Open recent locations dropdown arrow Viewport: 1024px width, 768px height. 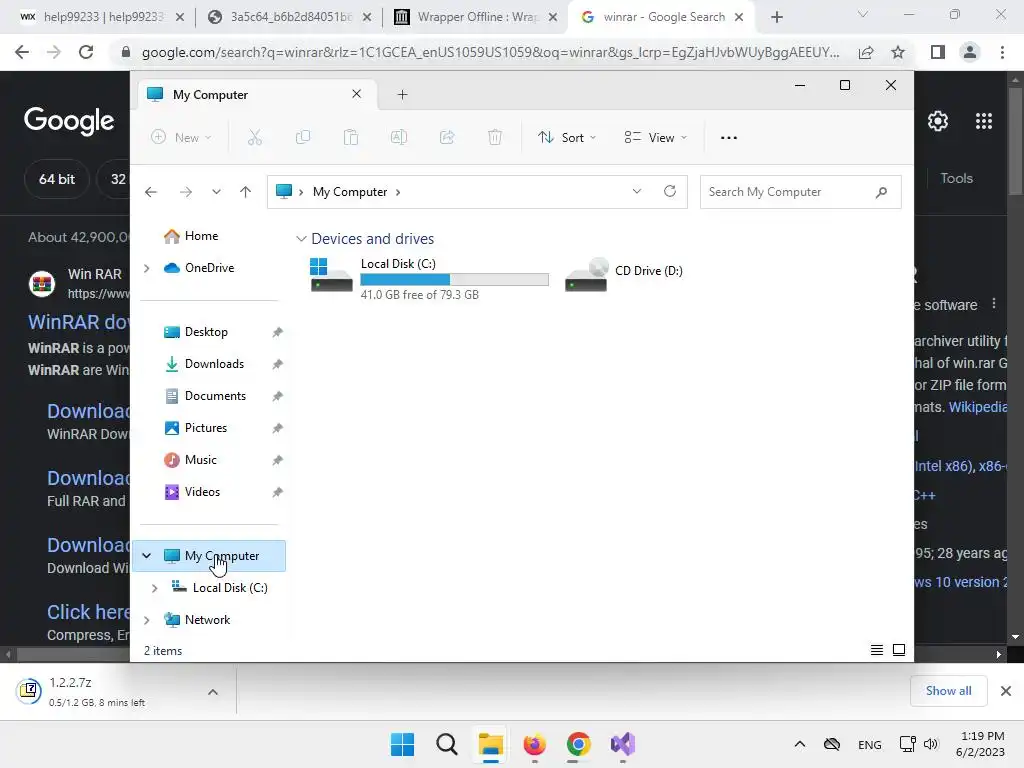pos(216,192)
